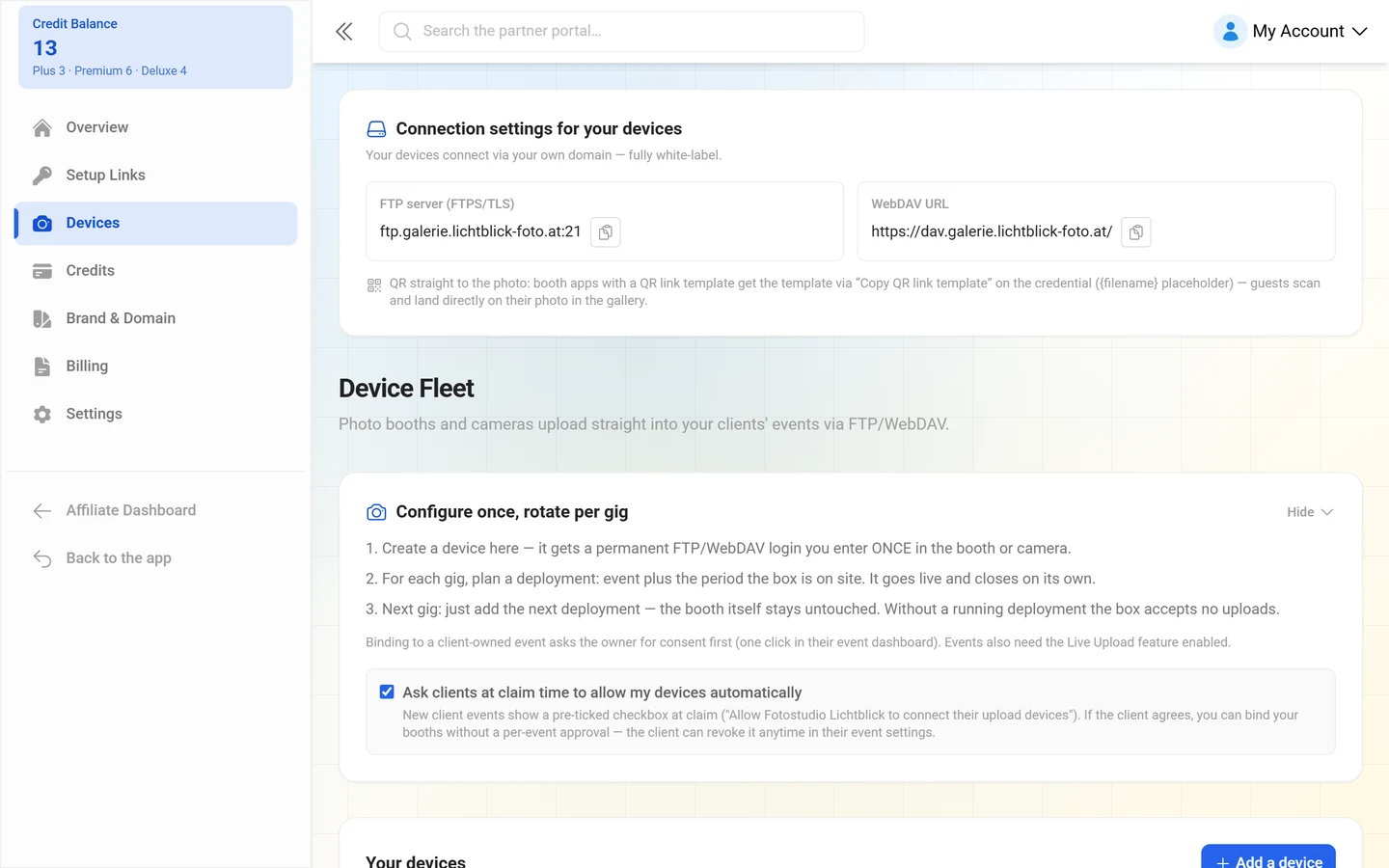Click the Brand & Domain palette icon
The image size is (1389, 868).
coord(42,319)
